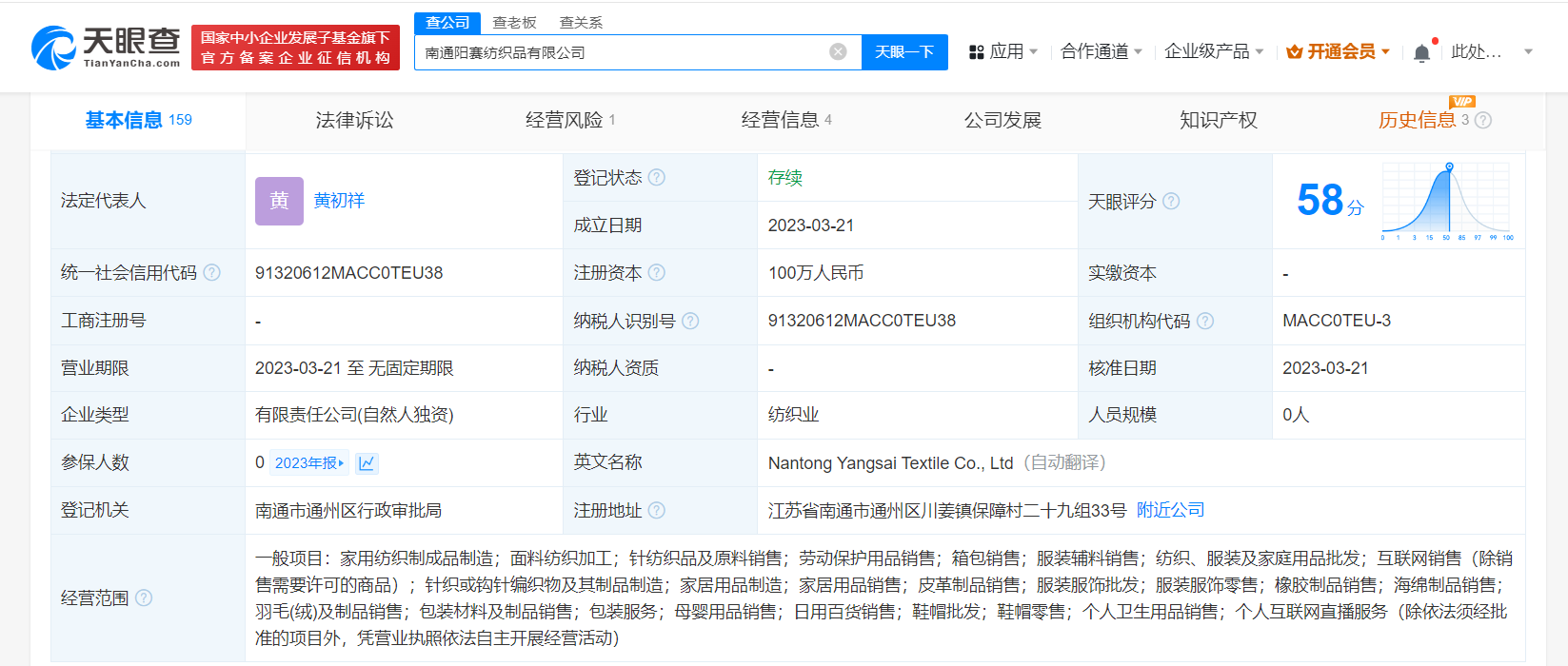Click the 有限责任公司(自然人独资) cell
Image resolution: width=1568 pixels, height=666 pixels.
click(354, 415)
